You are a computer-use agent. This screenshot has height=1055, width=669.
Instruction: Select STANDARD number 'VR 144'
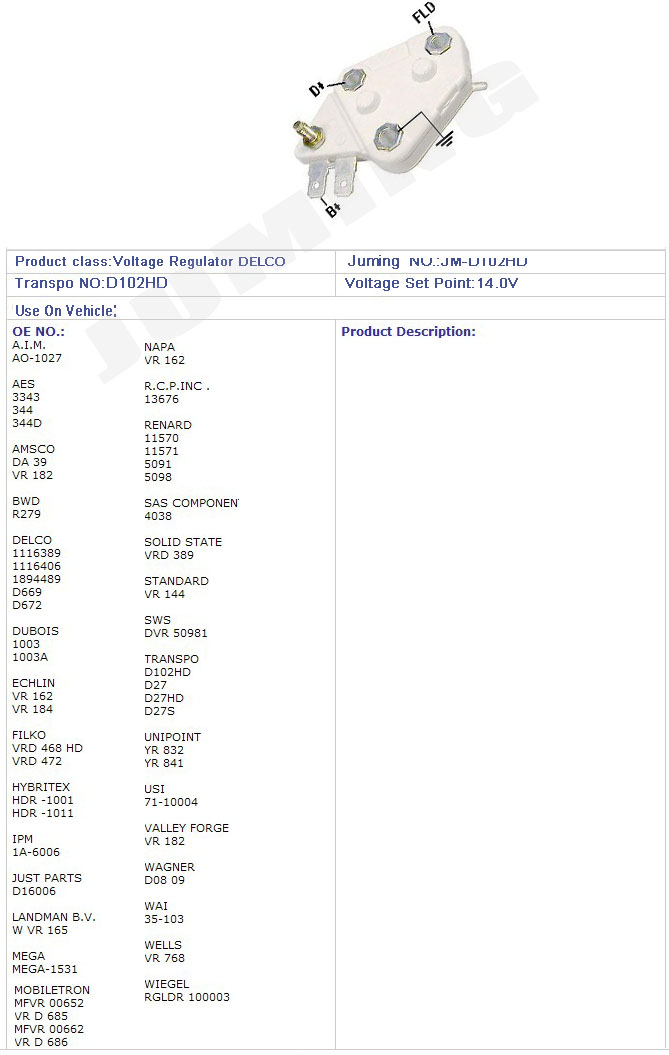tap(164, 594)
